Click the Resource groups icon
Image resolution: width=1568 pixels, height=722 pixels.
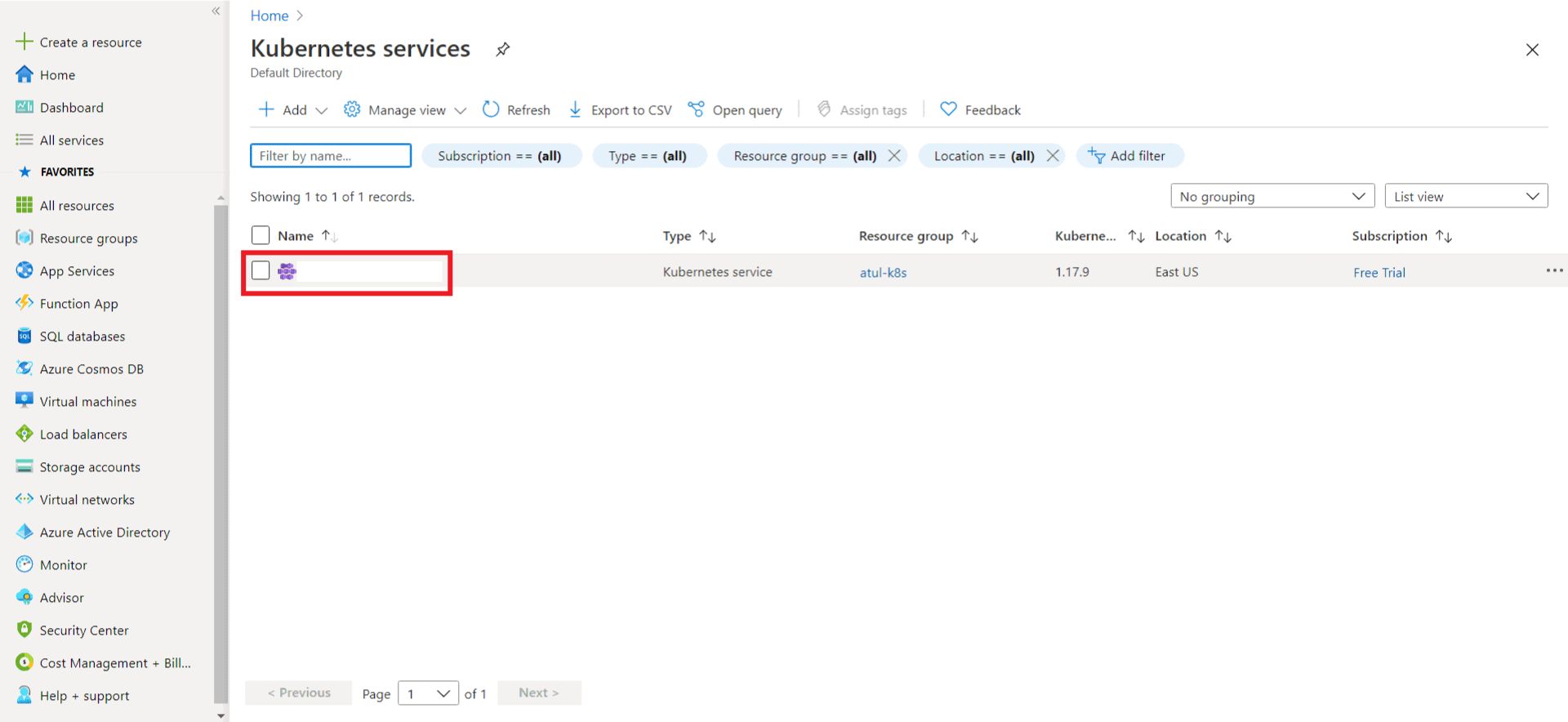(24, 238)
